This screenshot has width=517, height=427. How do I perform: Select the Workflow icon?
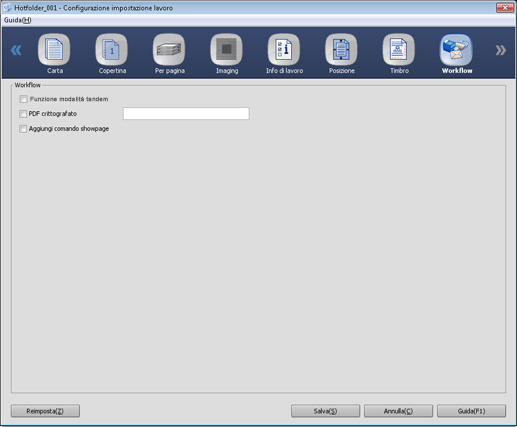(456, 50)
